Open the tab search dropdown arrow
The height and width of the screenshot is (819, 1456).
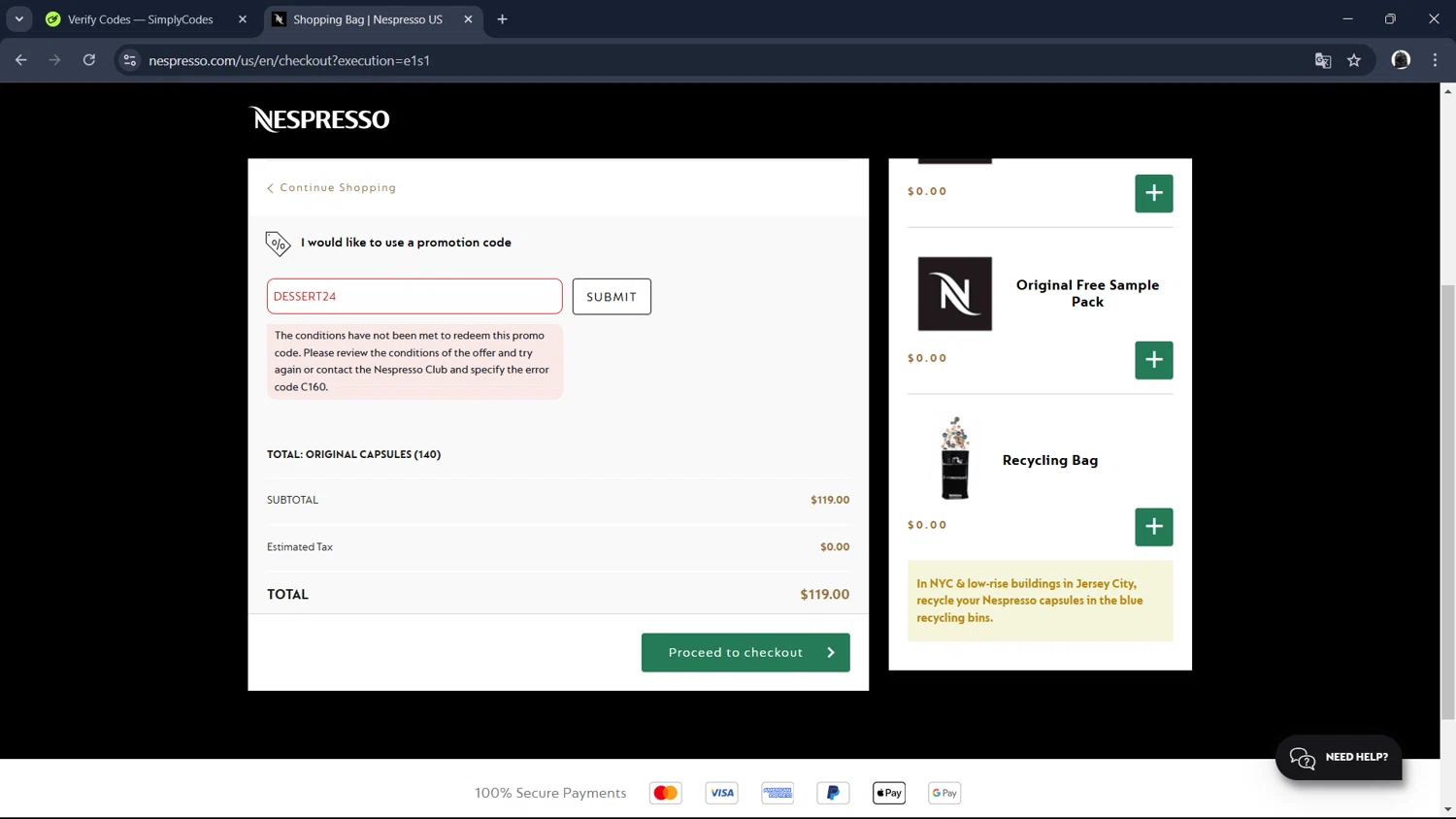(18, 19)
